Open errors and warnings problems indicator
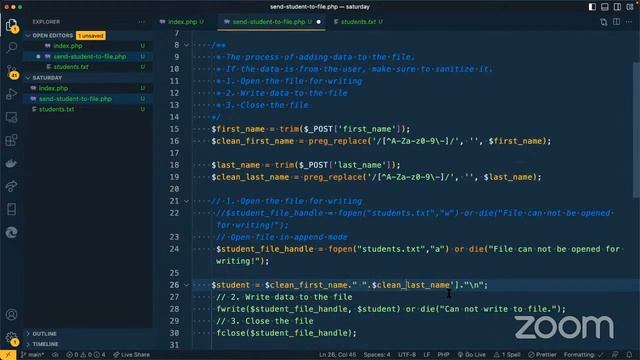The width and height of the screenshot is (640, 360). [86, 355]
